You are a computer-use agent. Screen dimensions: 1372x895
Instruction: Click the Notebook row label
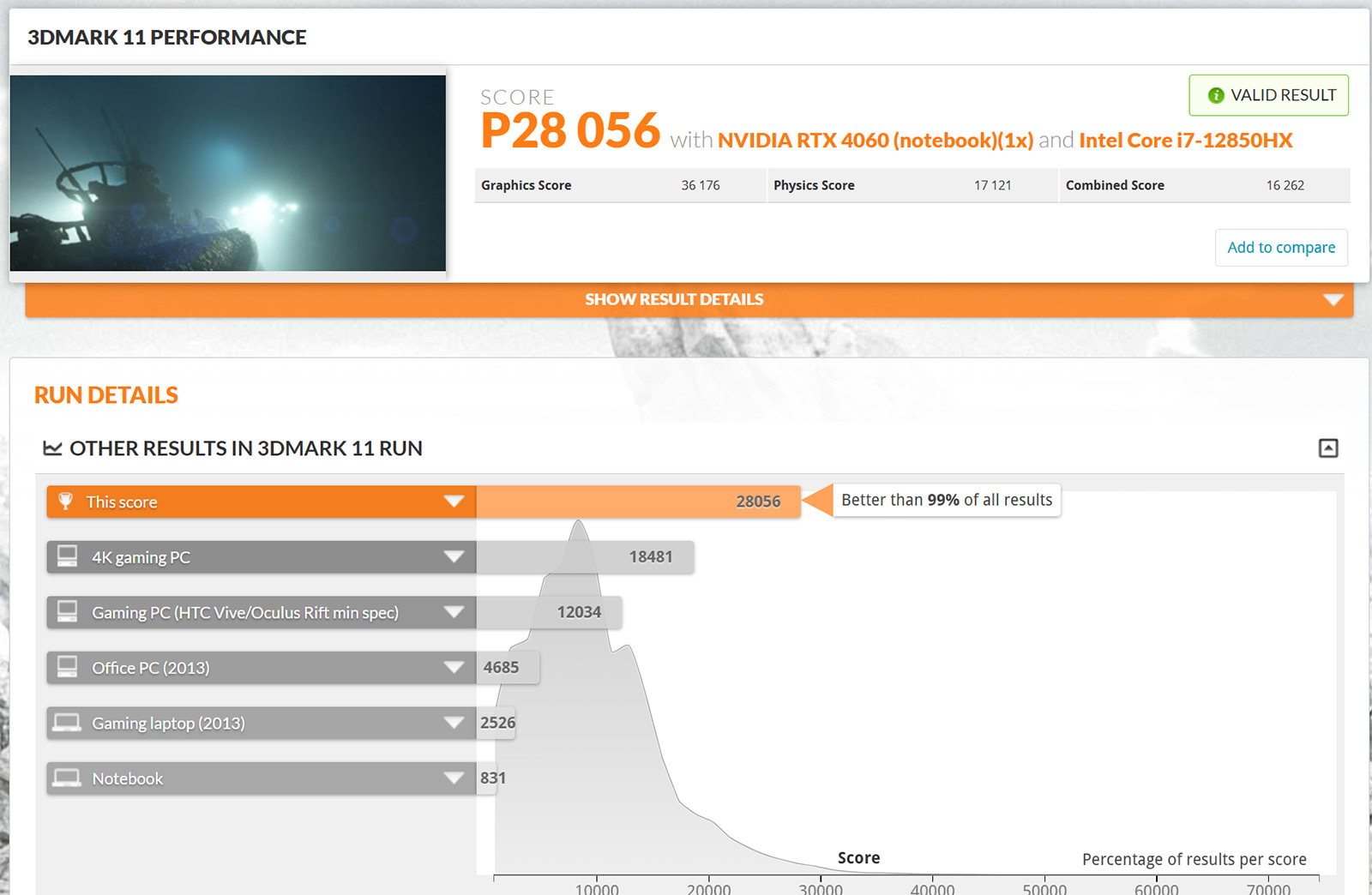[127, 778]
